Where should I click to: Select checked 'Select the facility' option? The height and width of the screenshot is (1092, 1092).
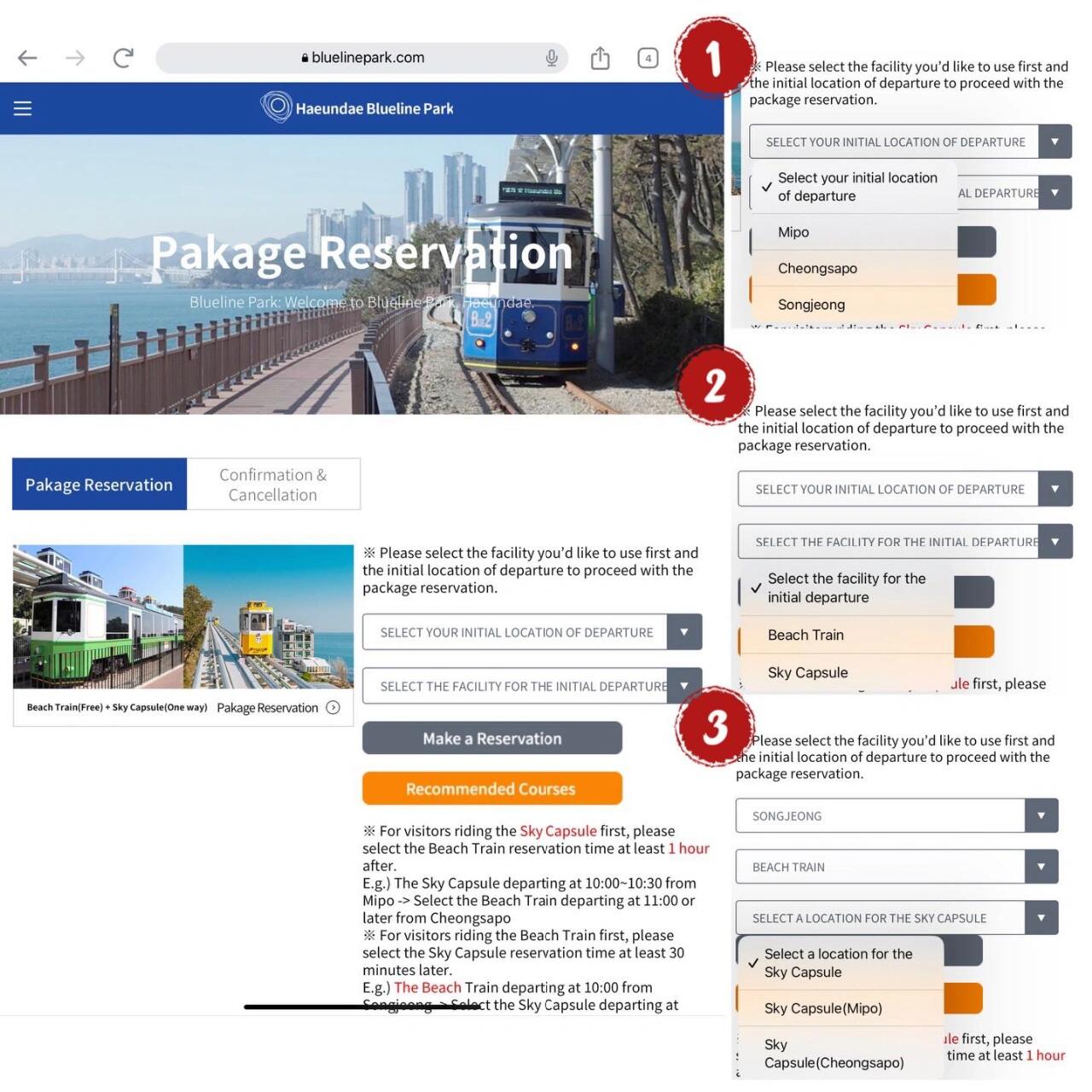pyautogui.click(x=847, y=588)
